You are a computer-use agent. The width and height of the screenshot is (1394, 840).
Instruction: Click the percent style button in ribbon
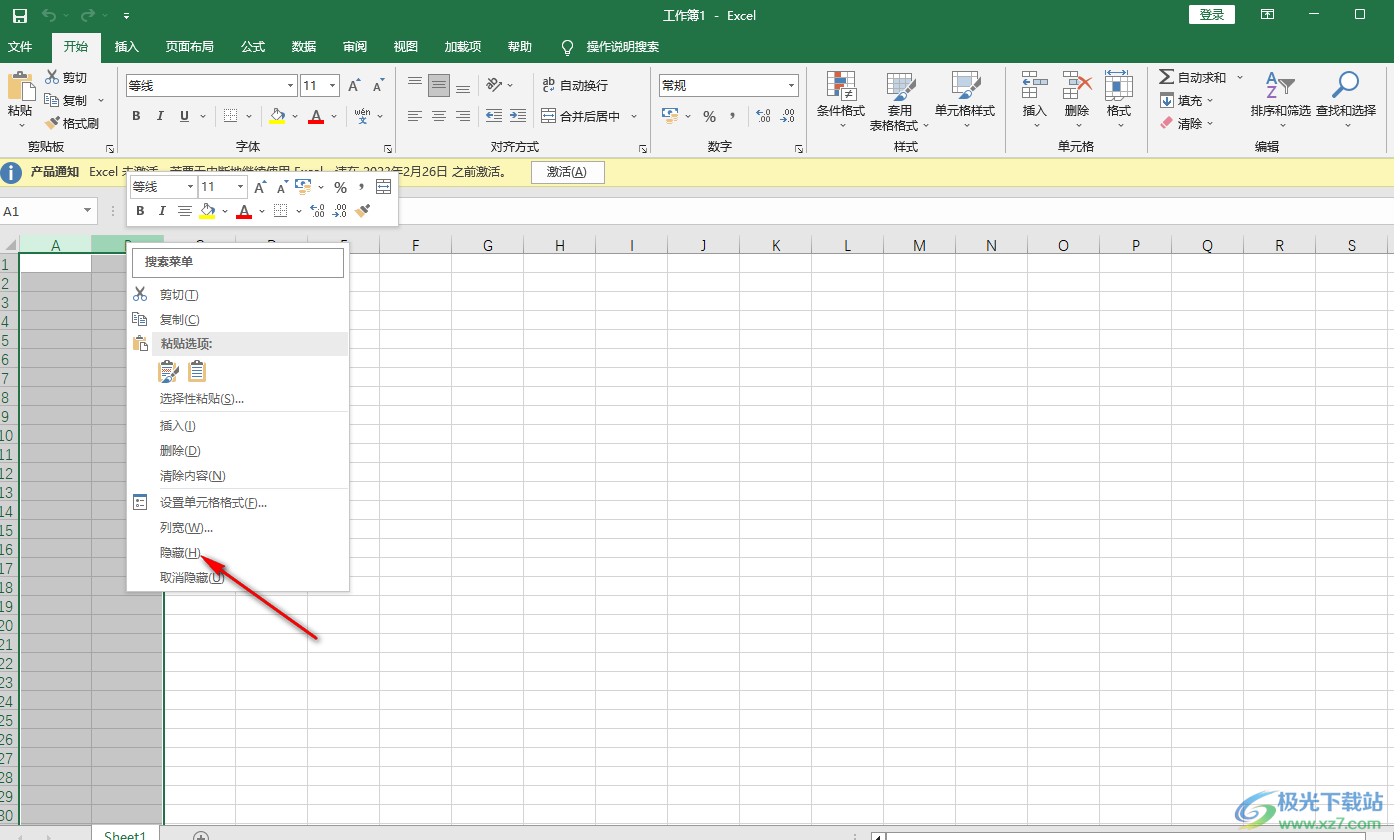pos(709,116)
